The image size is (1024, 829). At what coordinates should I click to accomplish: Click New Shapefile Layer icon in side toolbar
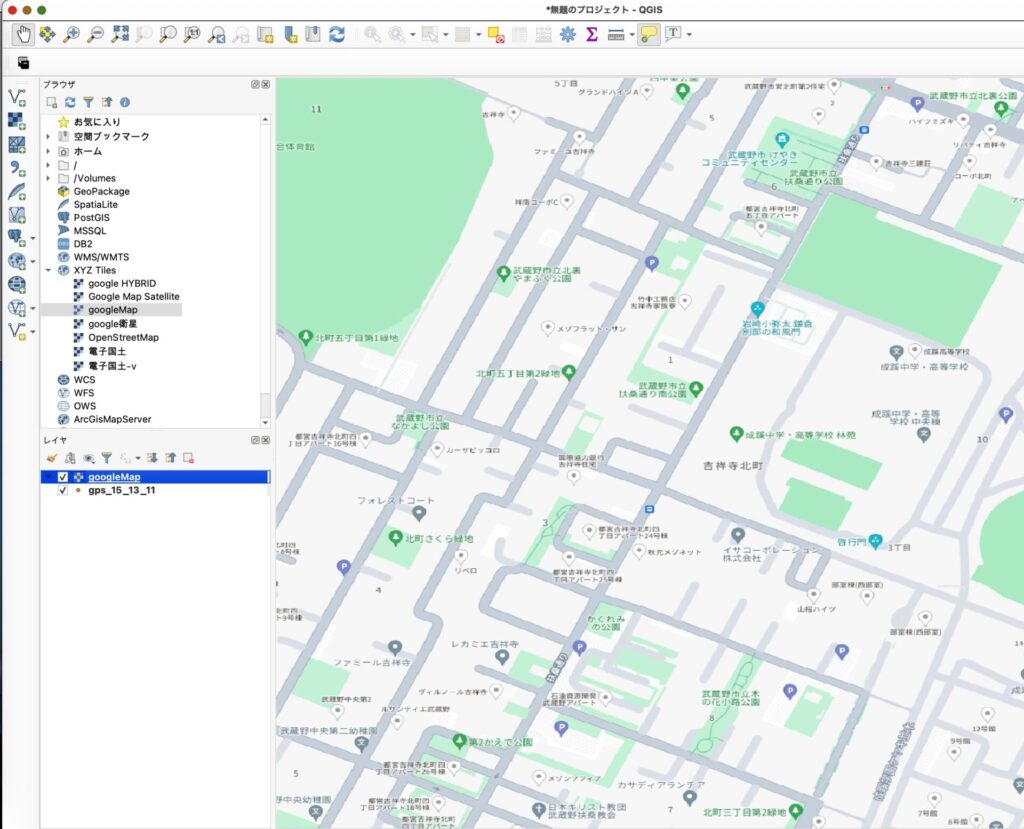click(17, 331)
